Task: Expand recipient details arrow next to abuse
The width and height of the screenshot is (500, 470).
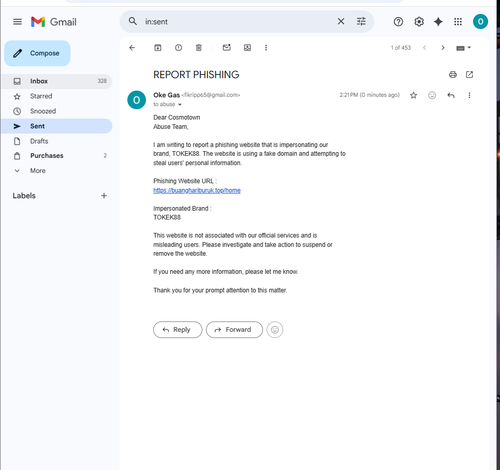Action: (180, 105)
